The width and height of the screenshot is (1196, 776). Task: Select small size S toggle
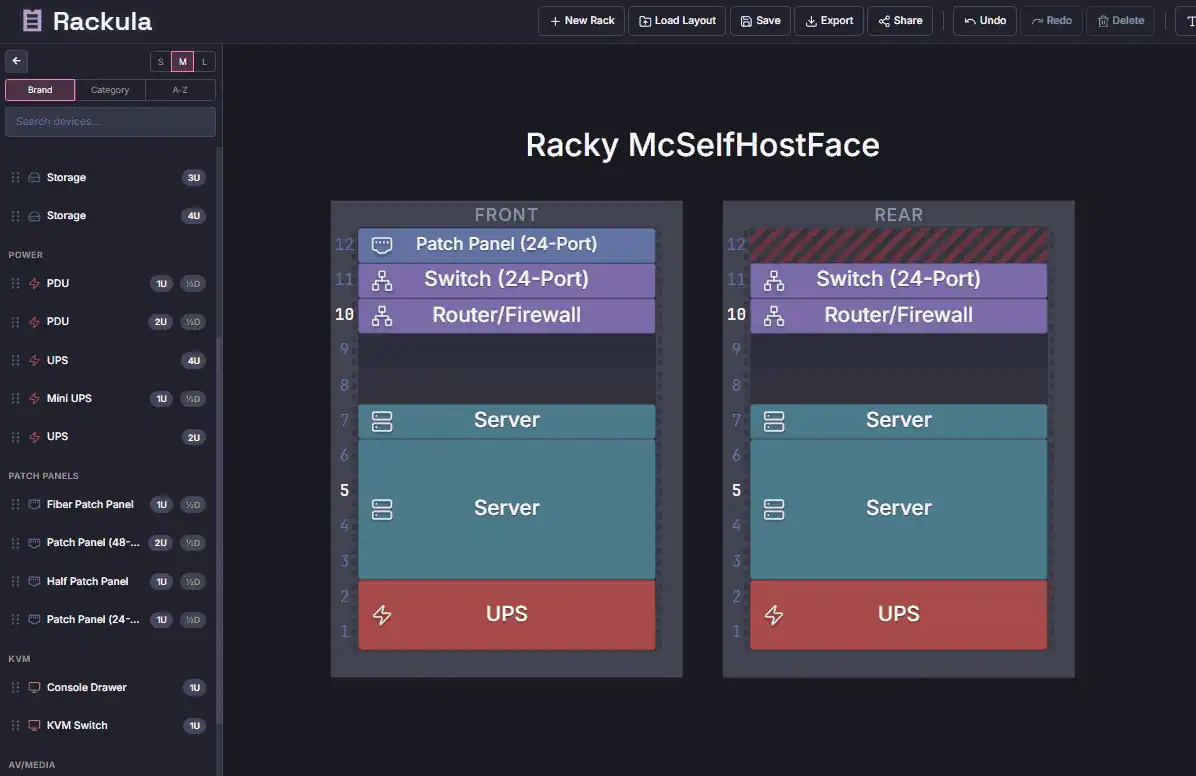coord(160,62)
